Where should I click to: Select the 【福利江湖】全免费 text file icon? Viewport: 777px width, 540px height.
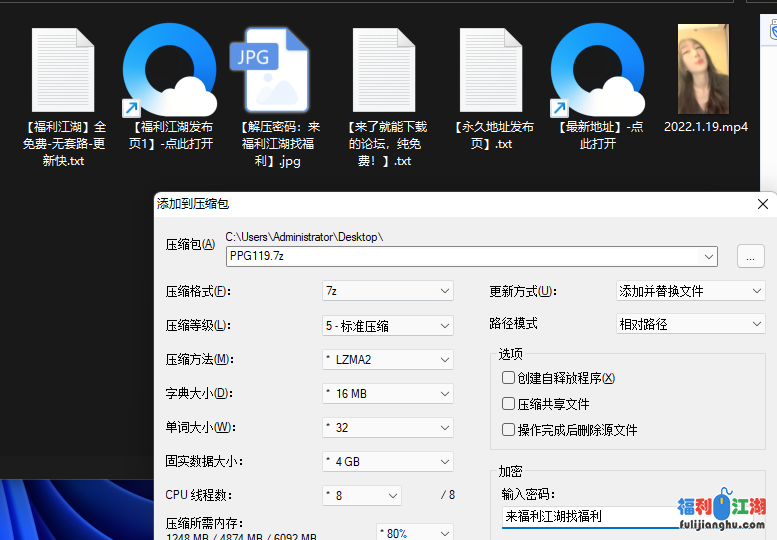coord(63,71)
